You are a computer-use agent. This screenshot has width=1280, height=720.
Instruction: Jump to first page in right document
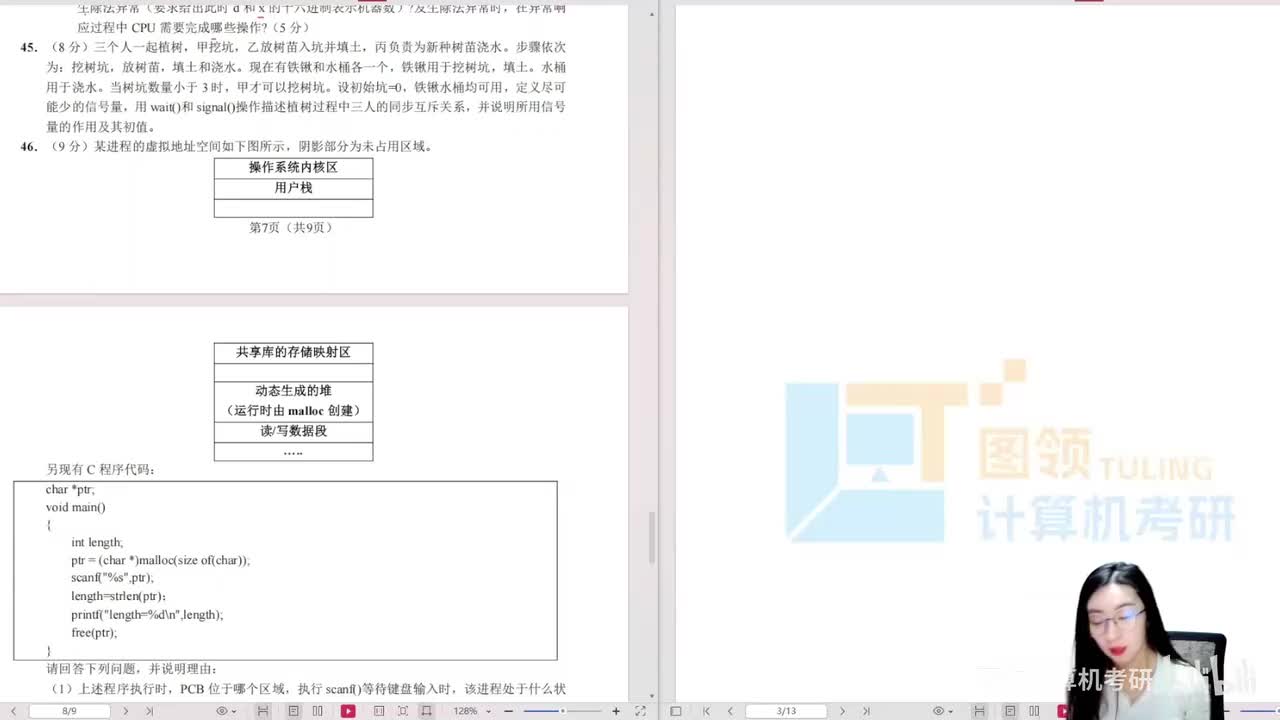[x=706, y=711]
